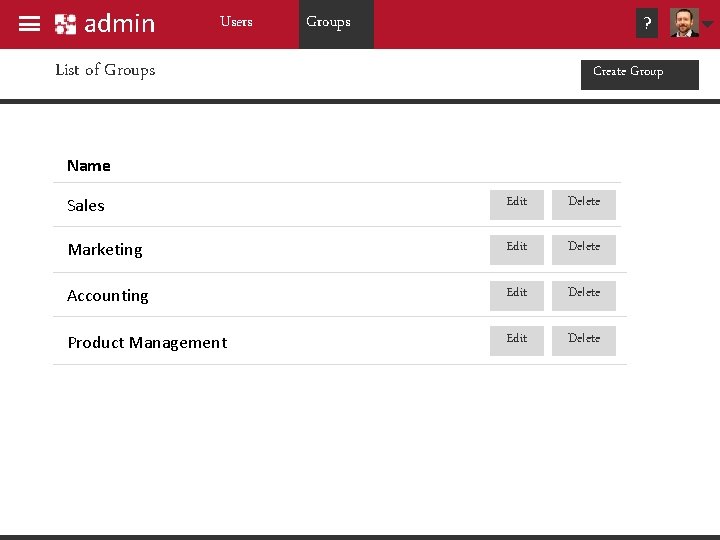This screenshot has height=540, width=720.
Task: Click the Create Group button
Action: point(640,74)
